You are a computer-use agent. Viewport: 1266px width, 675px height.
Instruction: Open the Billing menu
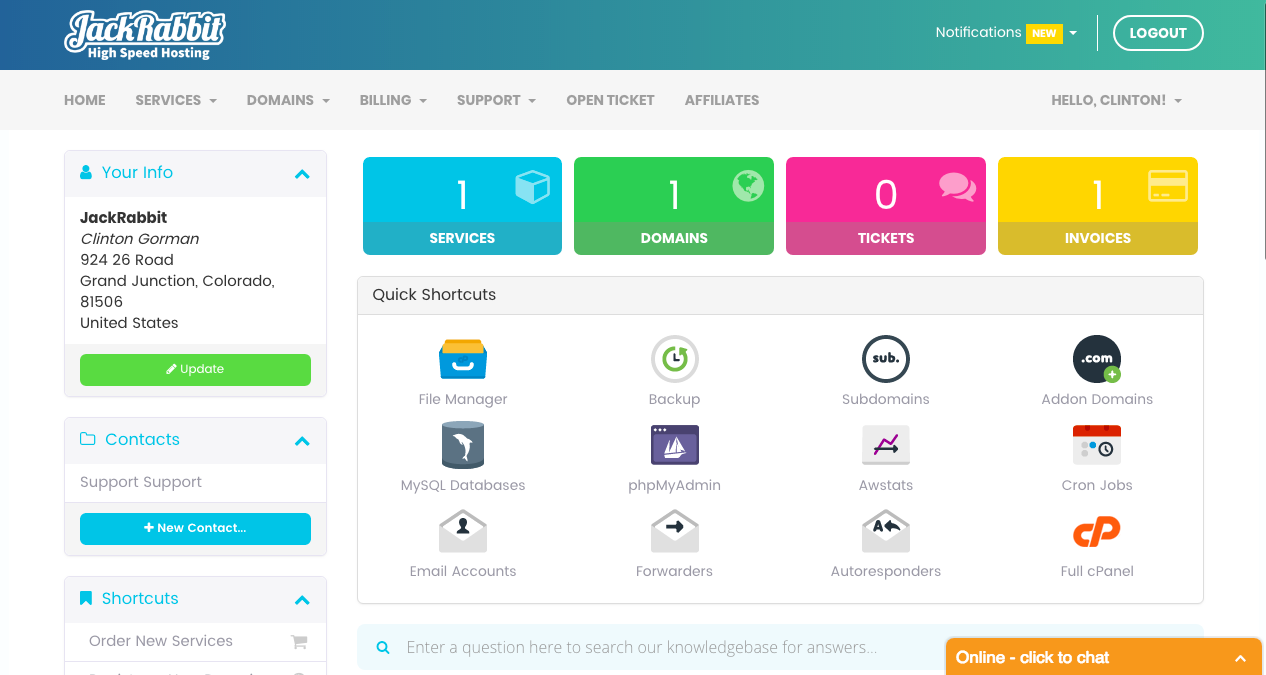[393, 100]
